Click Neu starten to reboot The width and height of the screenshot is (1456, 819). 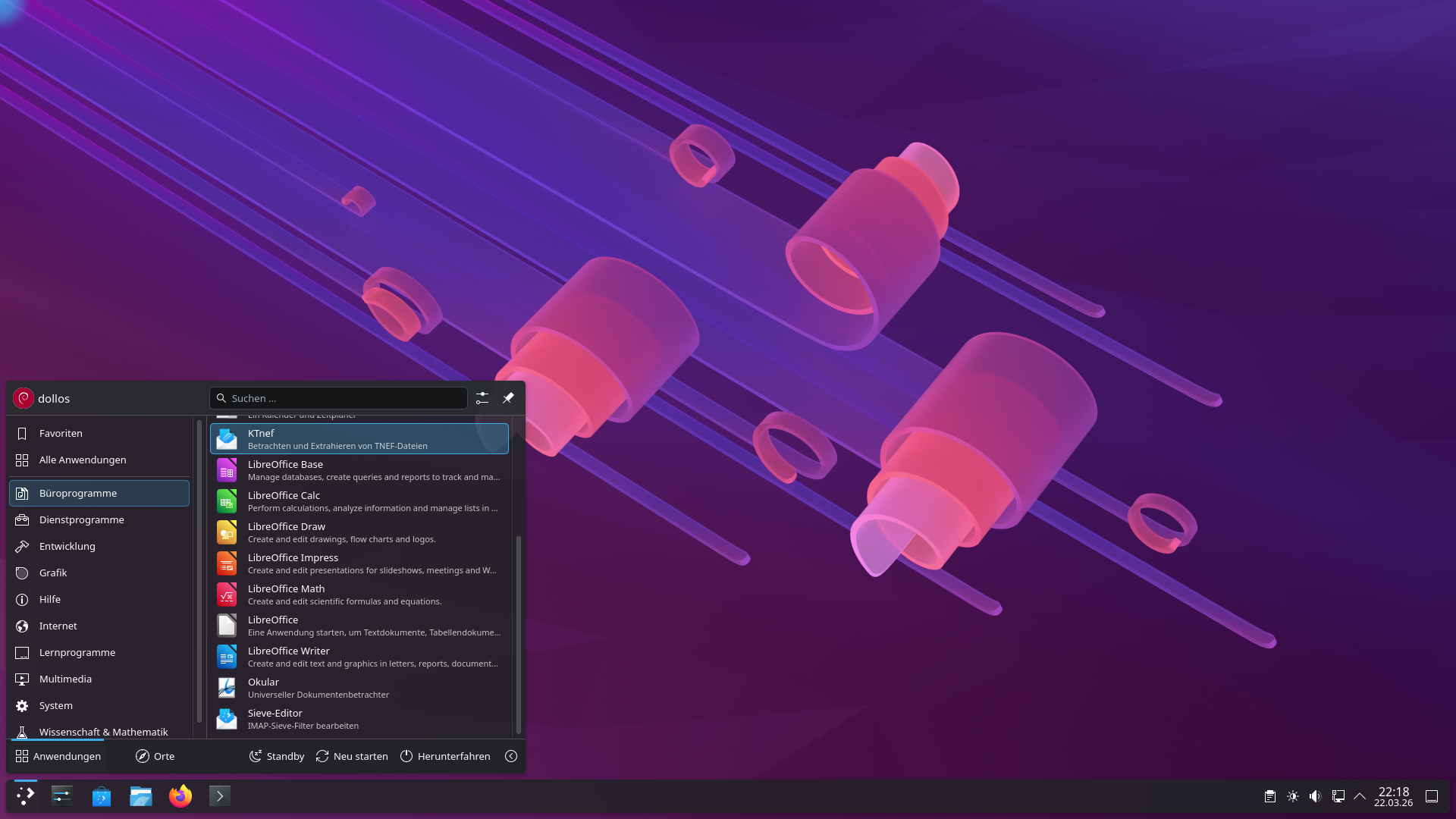[x=352, y=756]
